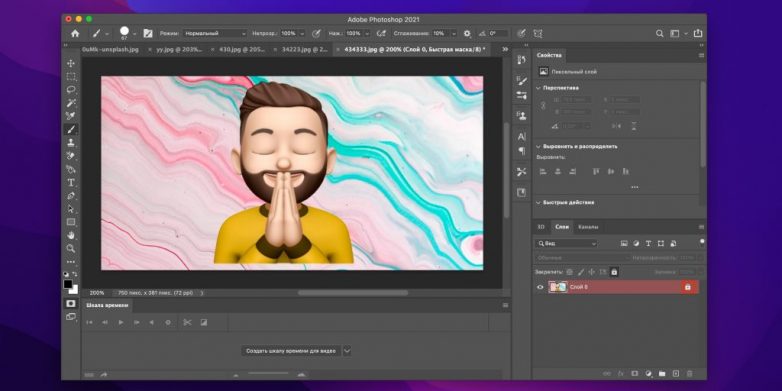
Task: Select the Zoom tool
Action: [71, 248]
